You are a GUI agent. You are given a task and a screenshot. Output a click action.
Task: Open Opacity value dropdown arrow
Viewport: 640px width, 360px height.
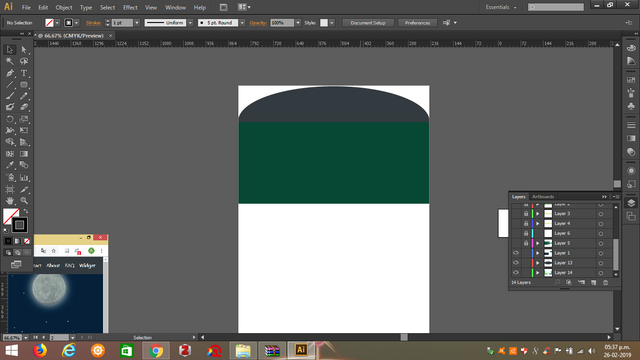tap(298, 23)
